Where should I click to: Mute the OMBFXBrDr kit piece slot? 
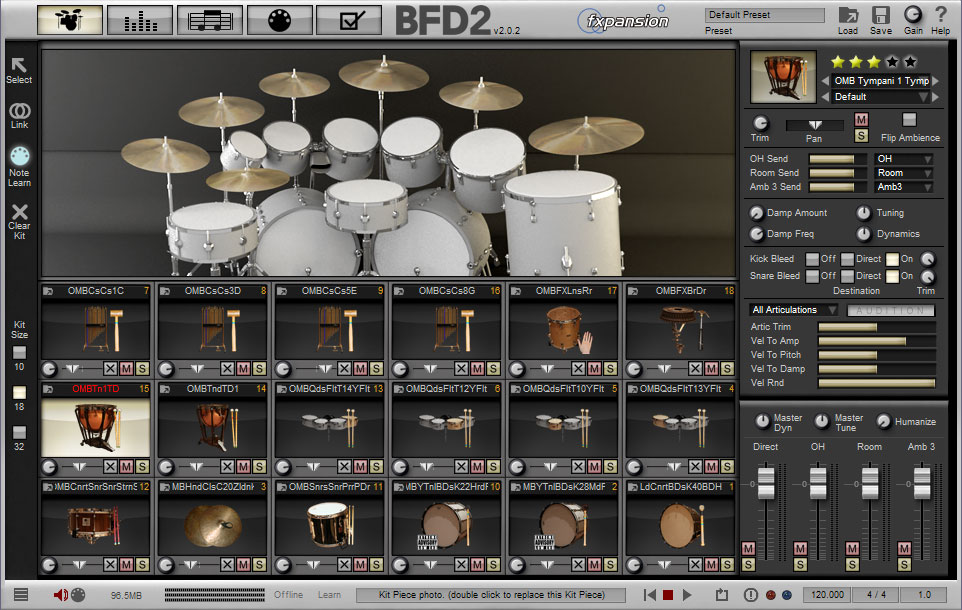coord(711,369)
